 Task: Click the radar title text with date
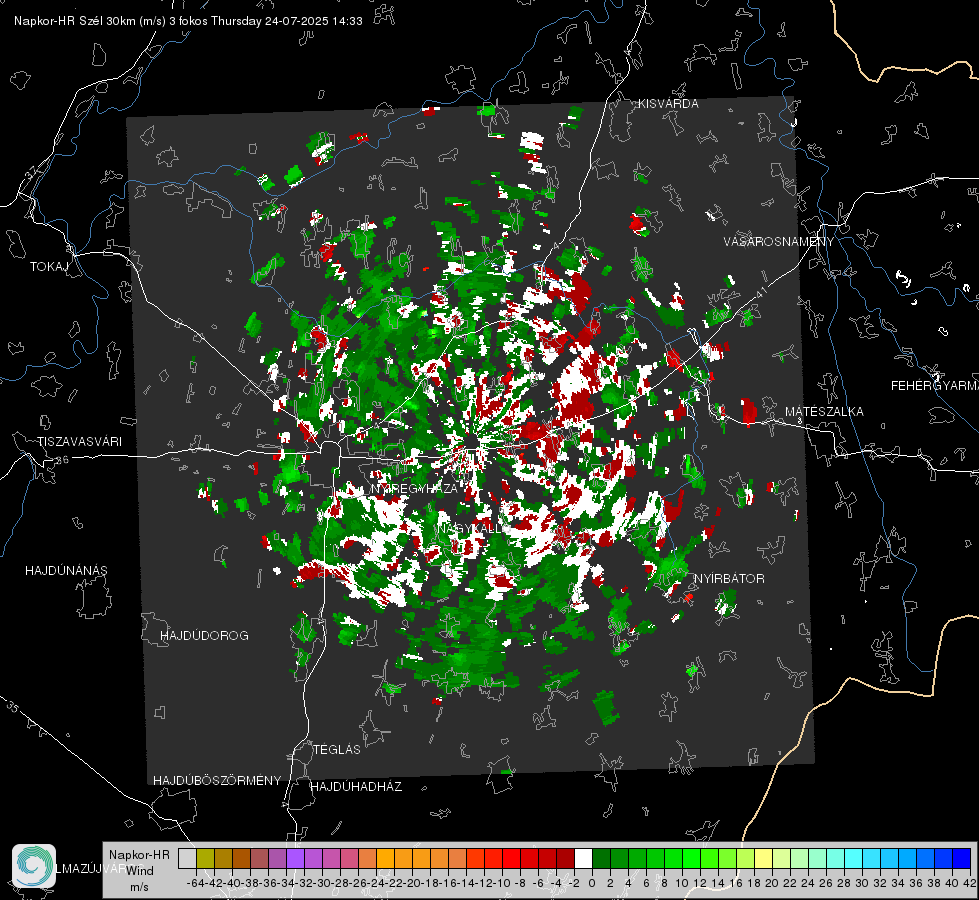188,21
